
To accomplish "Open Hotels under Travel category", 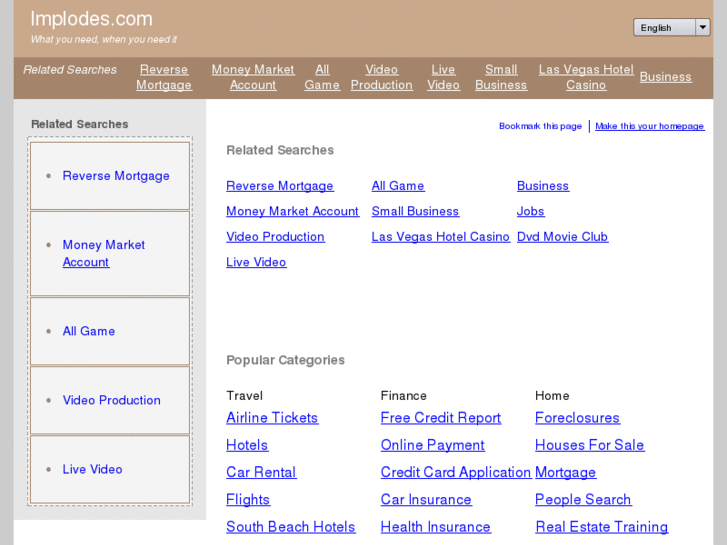I will coord(247,445).
